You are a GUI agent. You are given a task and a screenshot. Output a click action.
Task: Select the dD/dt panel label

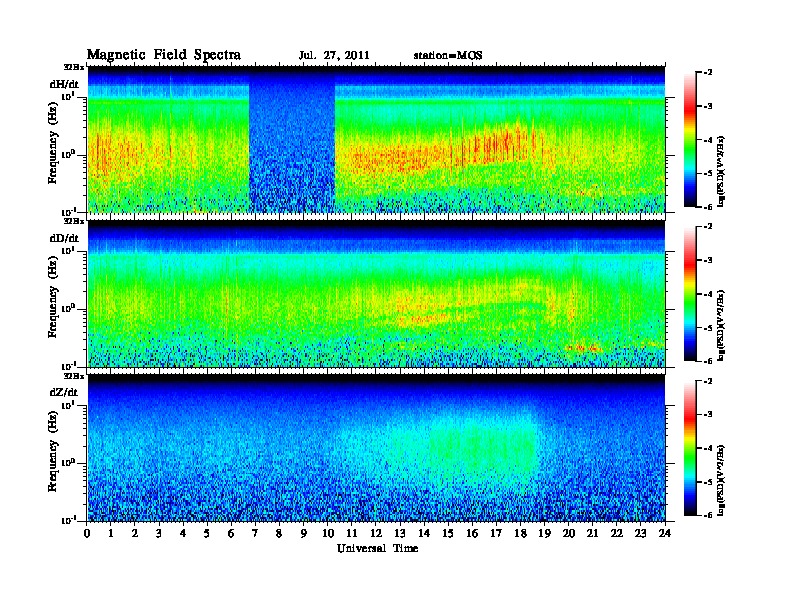(x=64, y=238)
